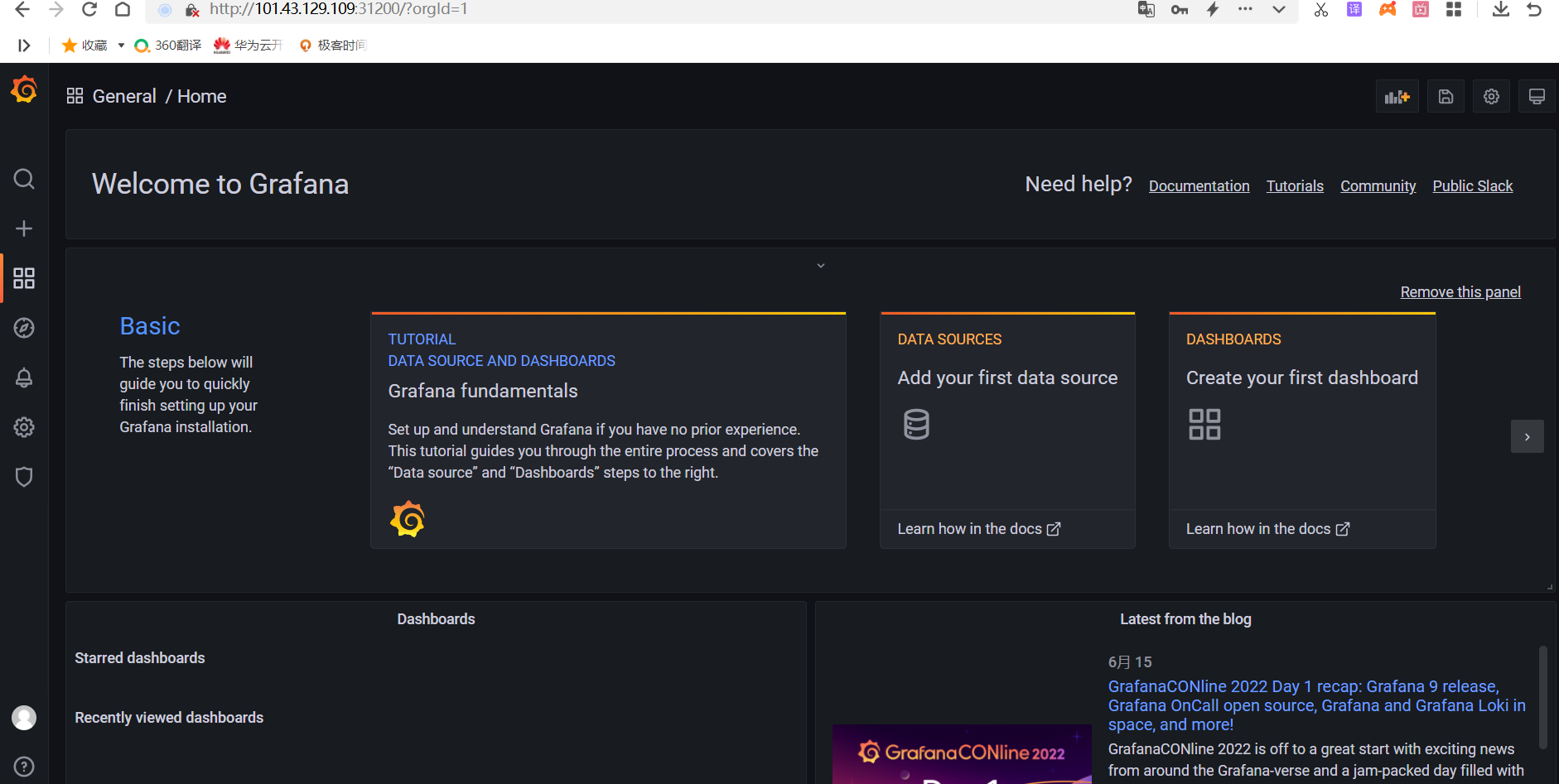The height and width of the screenshot is (784, 1559).
Task: Click the Recently viewed dashboards heading
Action: 169,718
